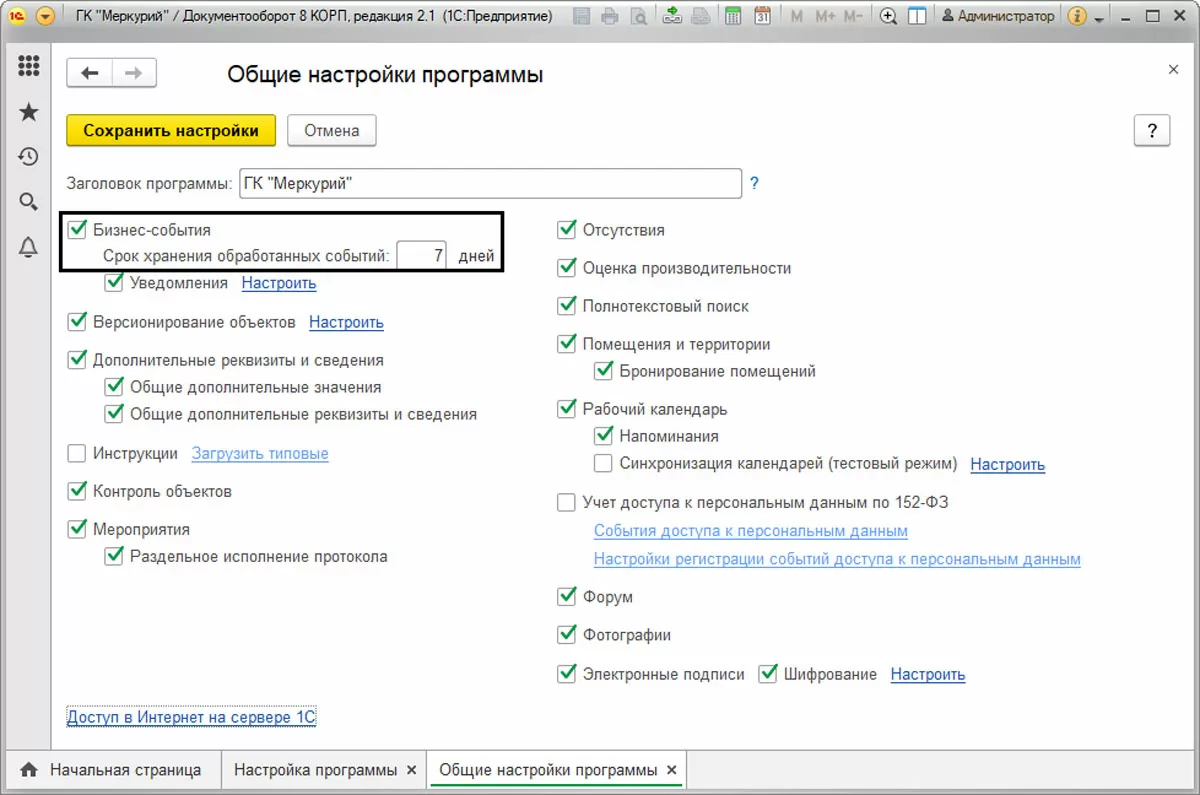Enable Учет доступа к персональным данным checkbox
This screenshot has width=1200, height=795.
567,502
